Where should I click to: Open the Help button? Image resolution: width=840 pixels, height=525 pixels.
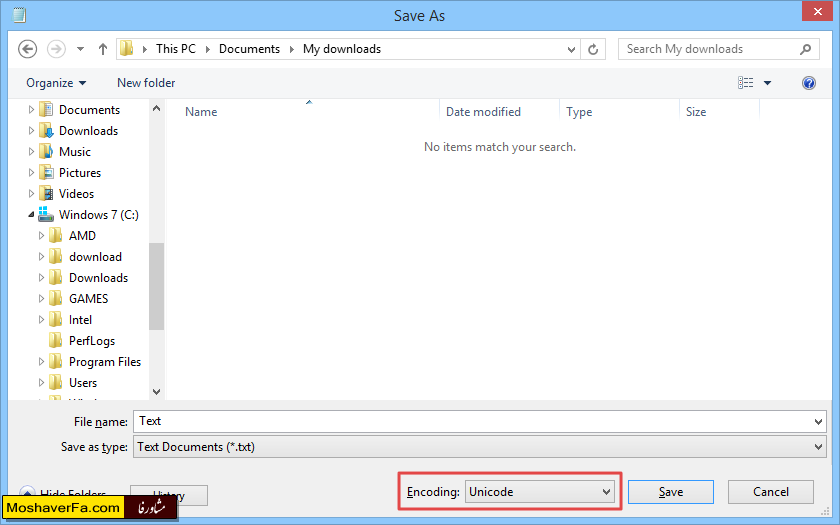(x=808, y=82)
